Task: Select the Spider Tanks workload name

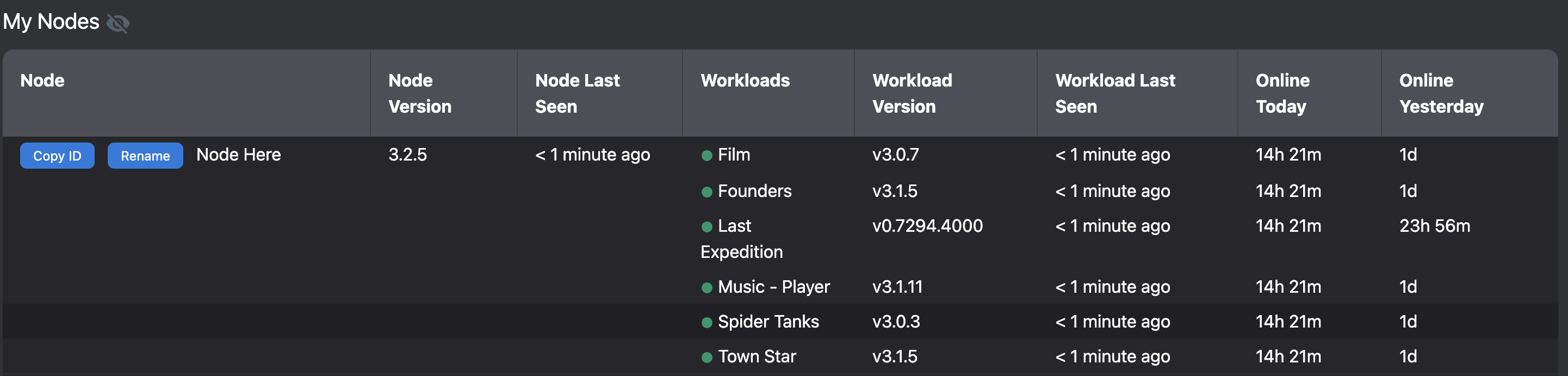Action: [768, 322]
